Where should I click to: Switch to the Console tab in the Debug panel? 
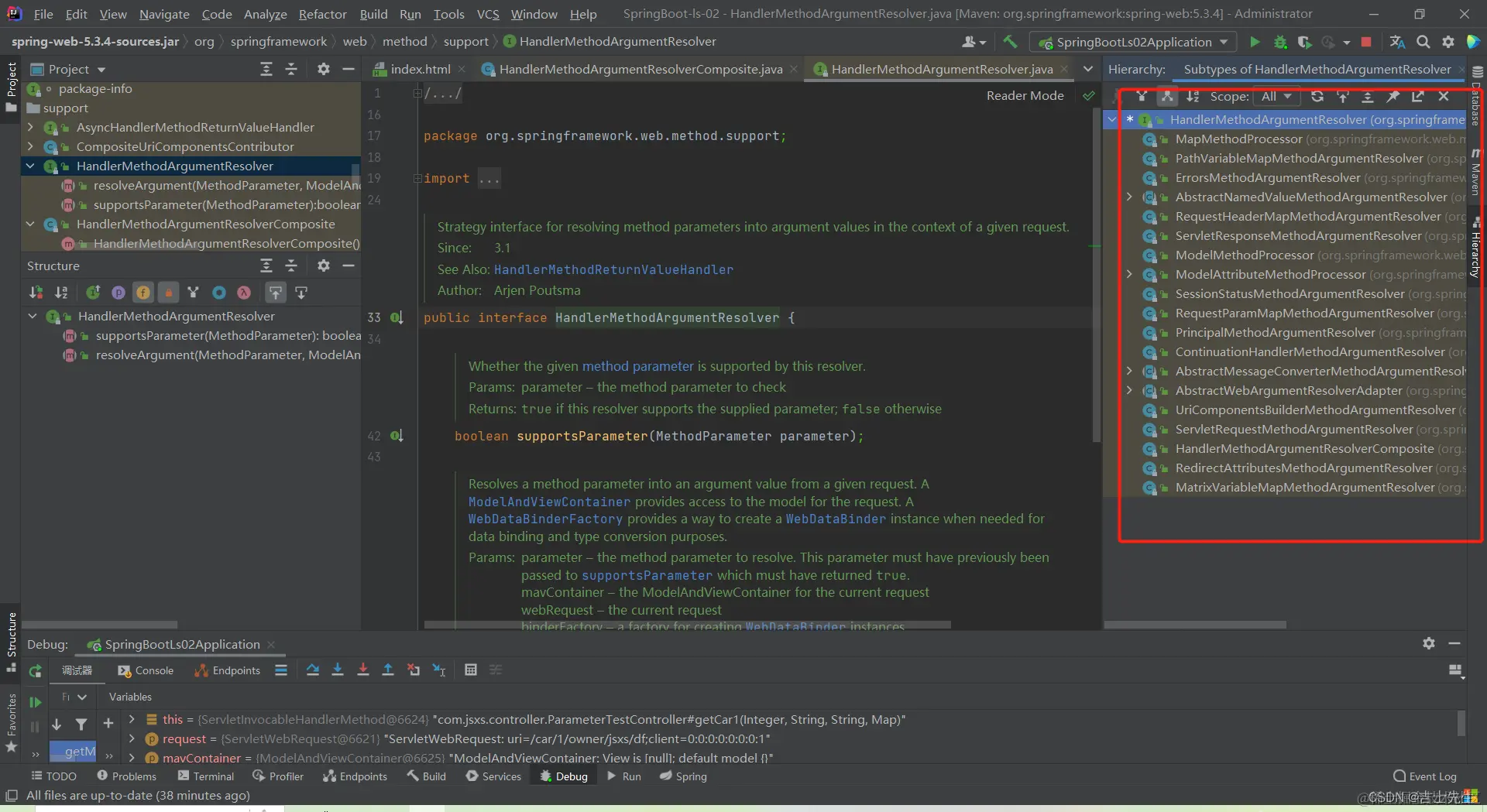click(146, 670)
